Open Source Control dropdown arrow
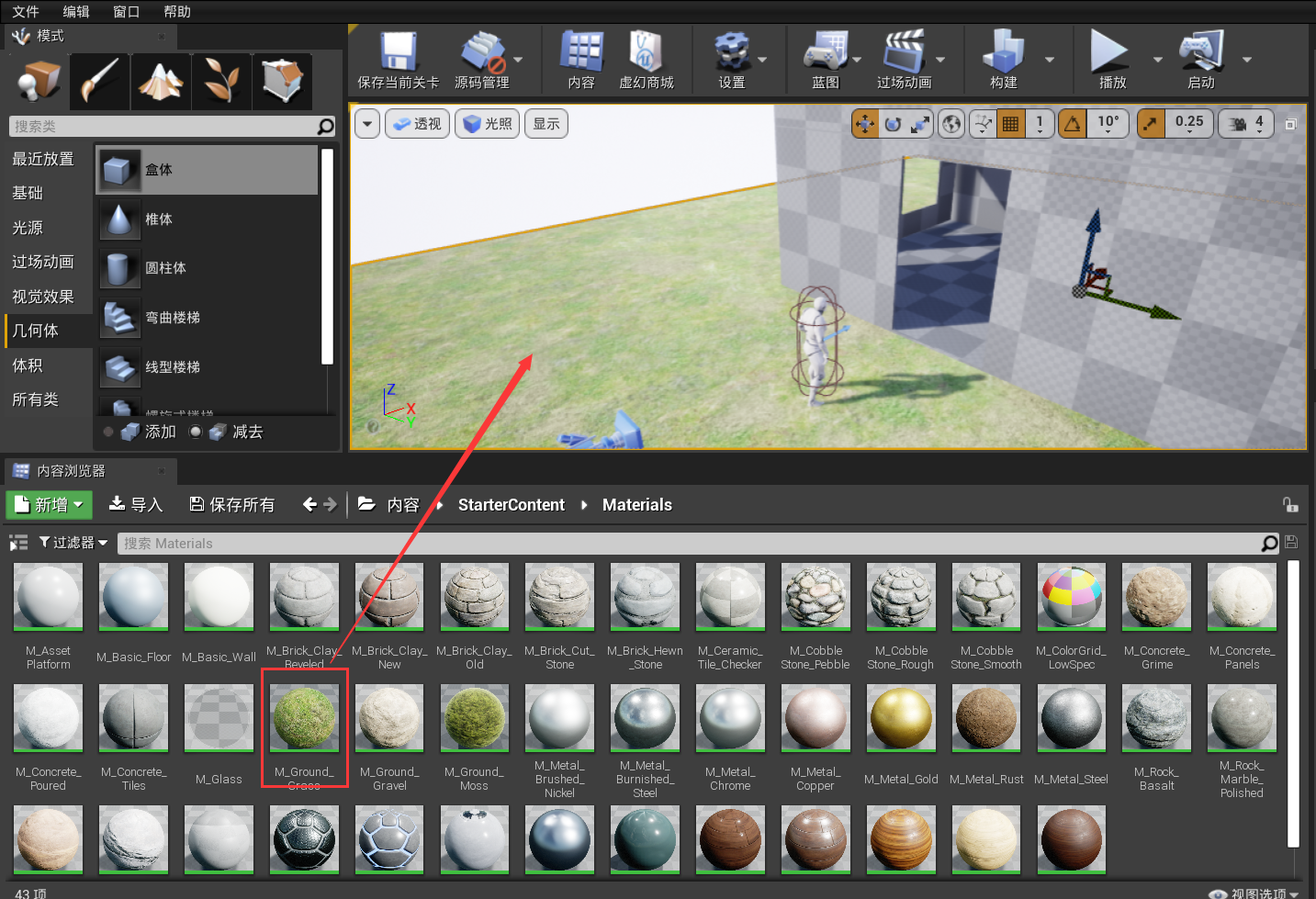This screenshot has width=1316, height=899. tap(518, 60)
